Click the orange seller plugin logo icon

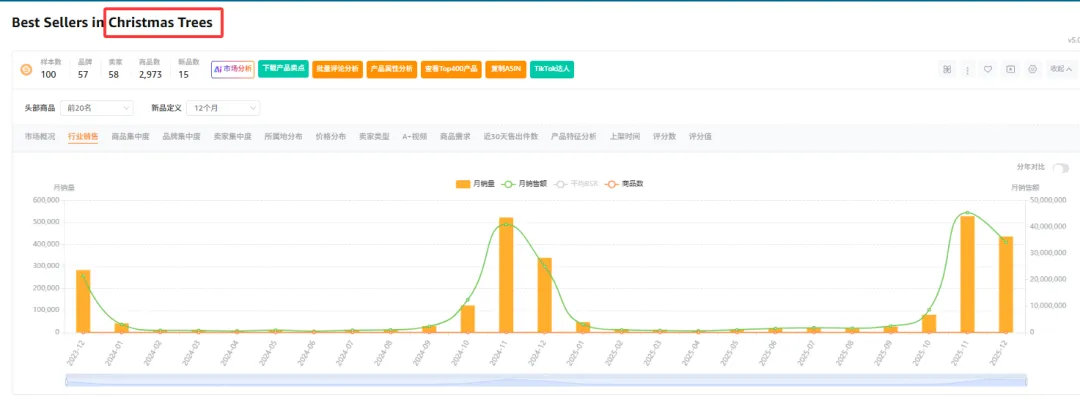pyautogui.click(x=27, y=69)
